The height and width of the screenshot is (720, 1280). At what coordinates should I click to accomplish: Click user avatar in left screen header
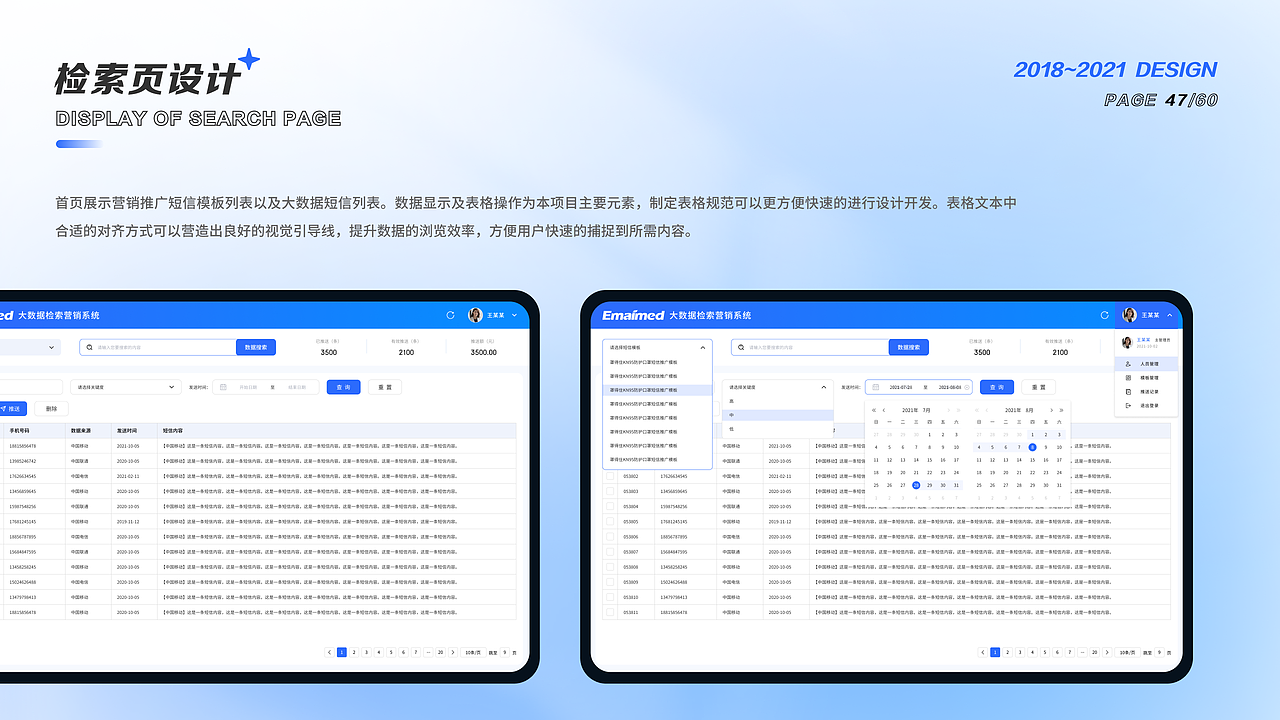tap(476, 315)
